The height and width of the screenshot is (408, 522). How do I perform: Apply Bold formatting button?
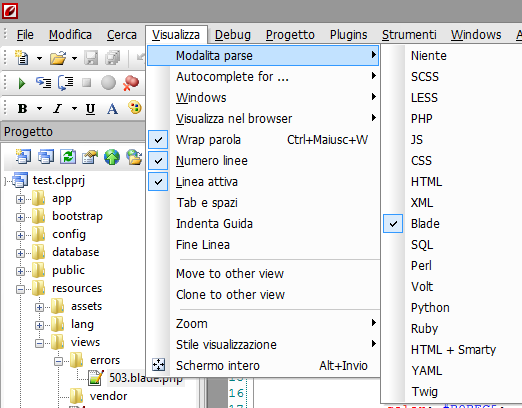click(x=22, y=109)
